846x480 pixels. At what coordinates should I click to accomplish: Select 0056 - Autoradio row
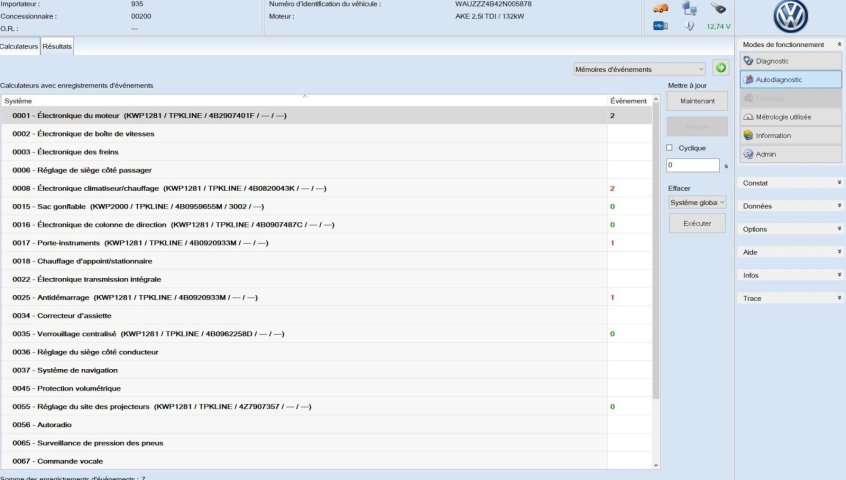[x=326, y=425]
